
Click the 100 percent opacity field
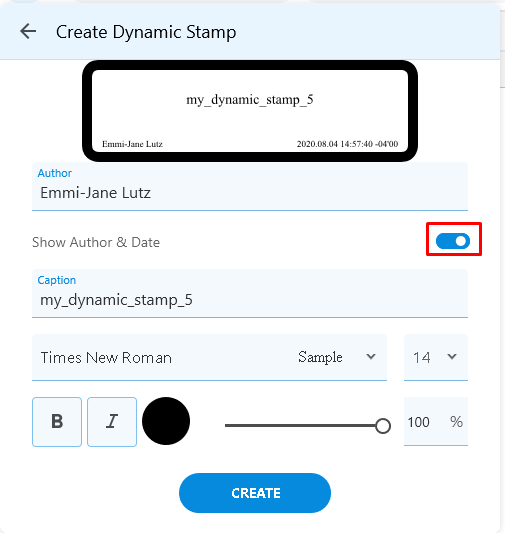[x=436, y=422]
